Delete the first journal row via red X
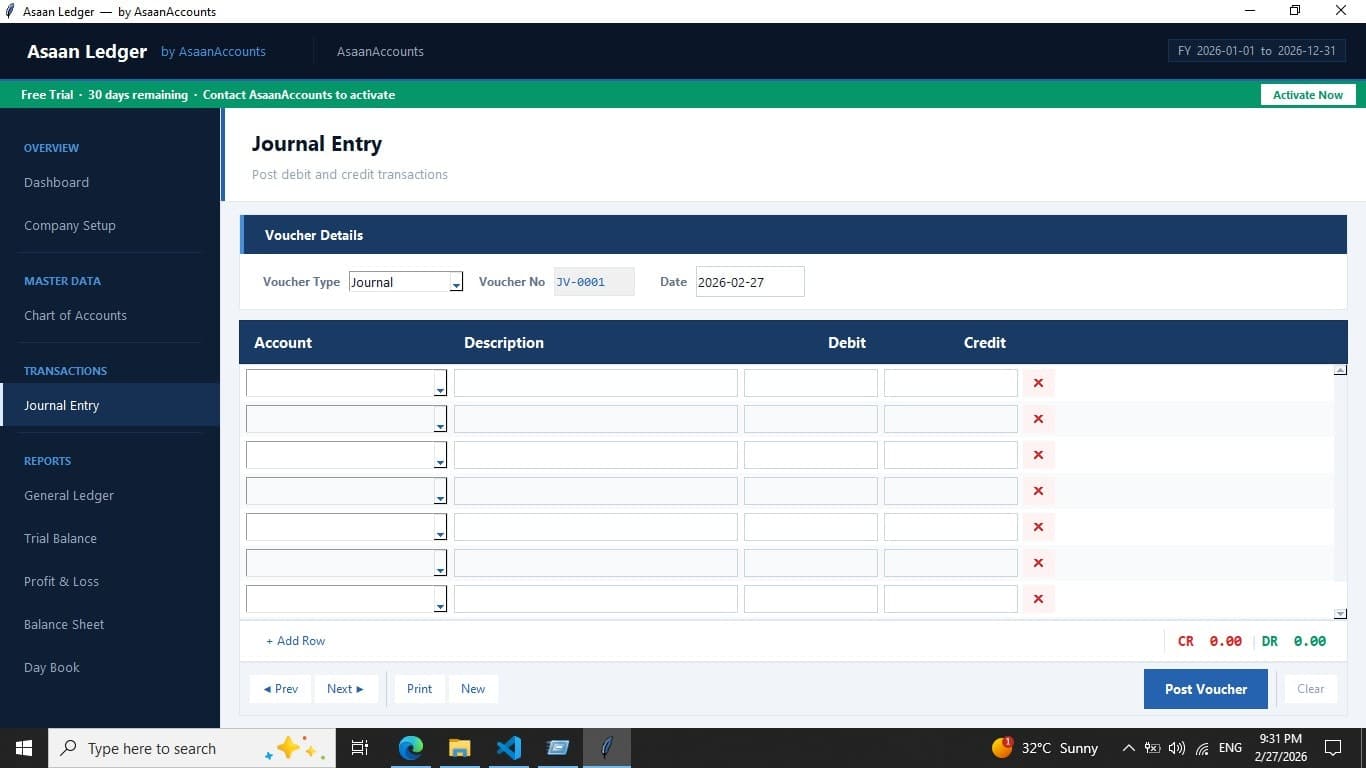This screenshot has width=1366, height=768. tap(1037, 382)
